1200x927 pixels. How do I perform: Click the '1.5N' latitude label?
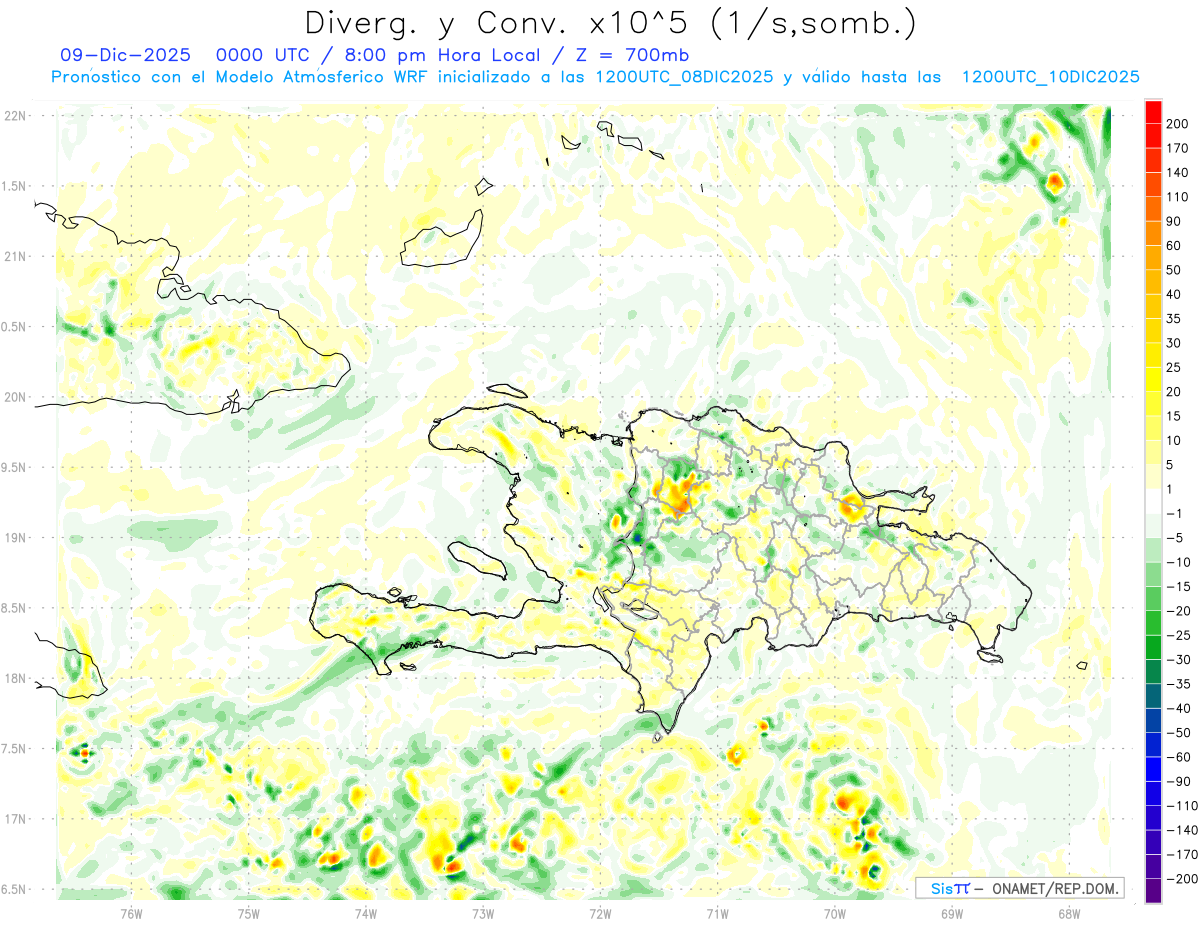click(15, 186)
